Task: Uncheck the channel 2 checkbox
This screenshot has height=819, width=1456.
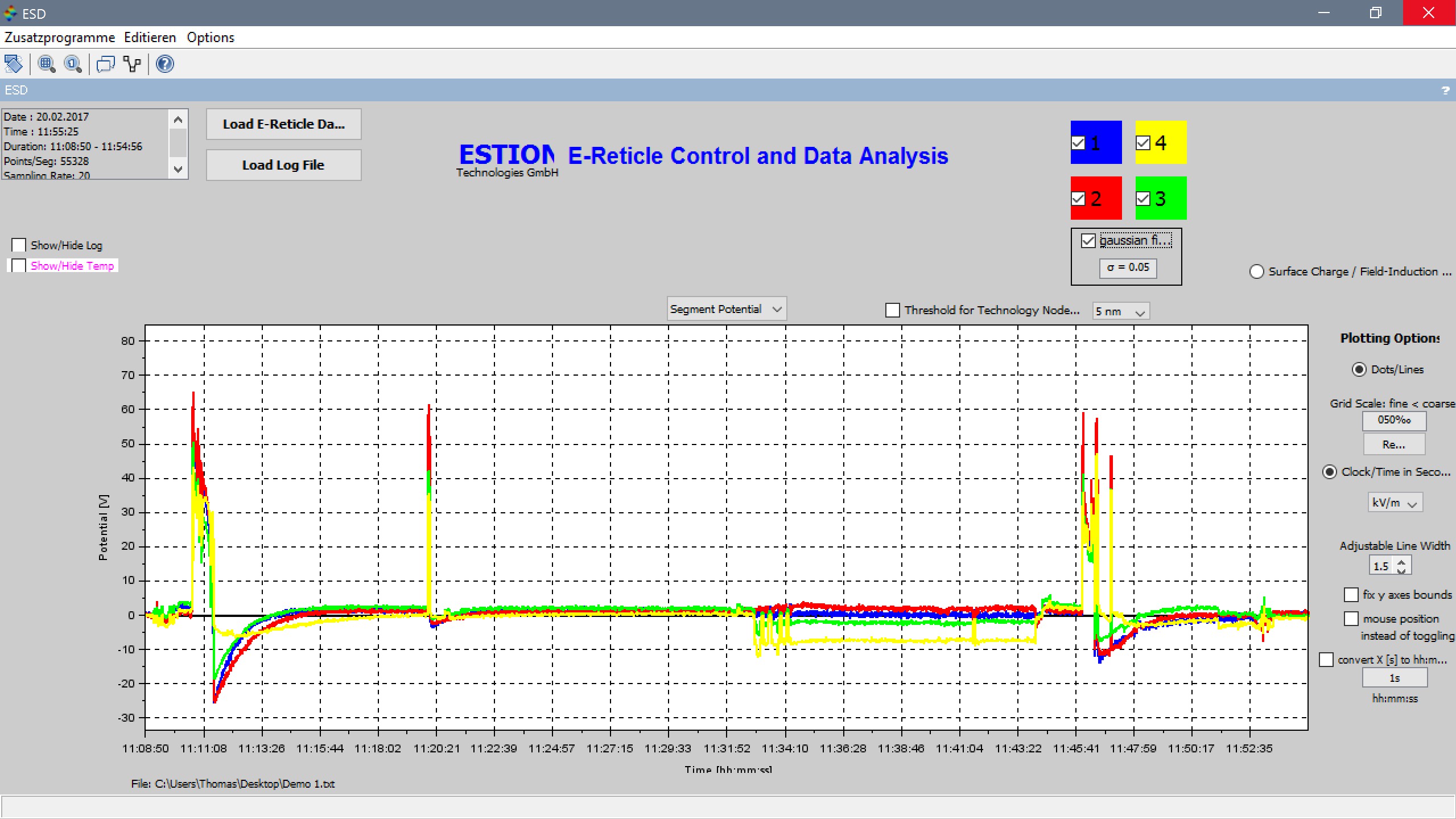Action: click(x=1078, y=199)
